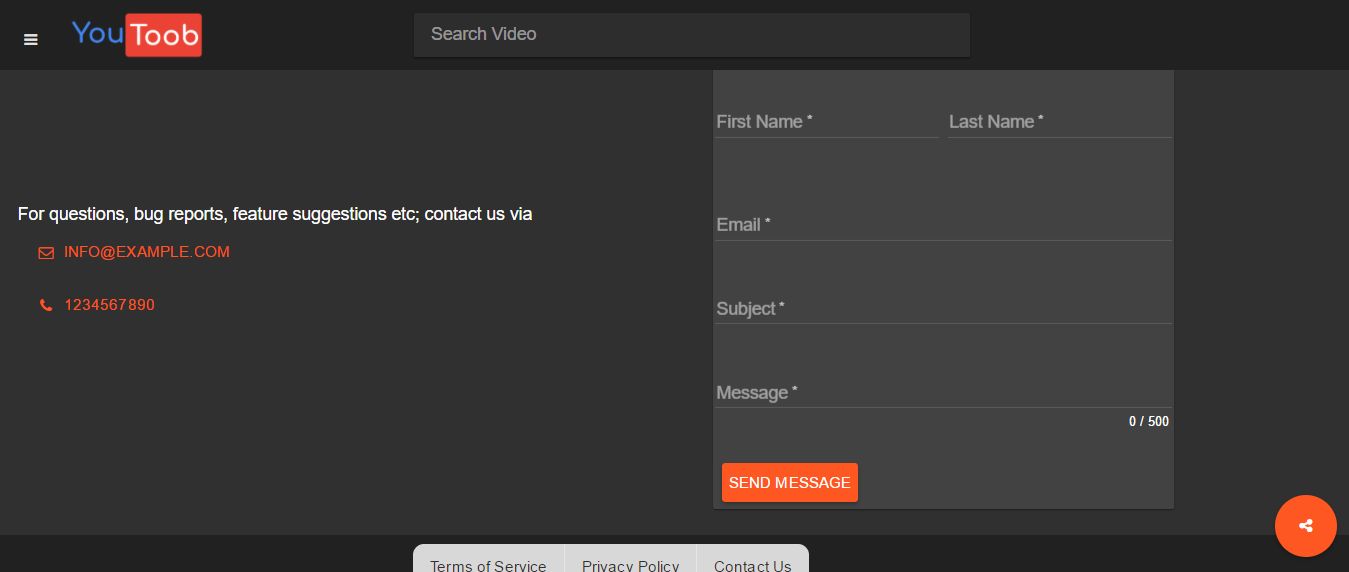The height and width of the screenshot is (572, 1349).
Task: Click the envelope icon beside the email address
Action: 46,253
